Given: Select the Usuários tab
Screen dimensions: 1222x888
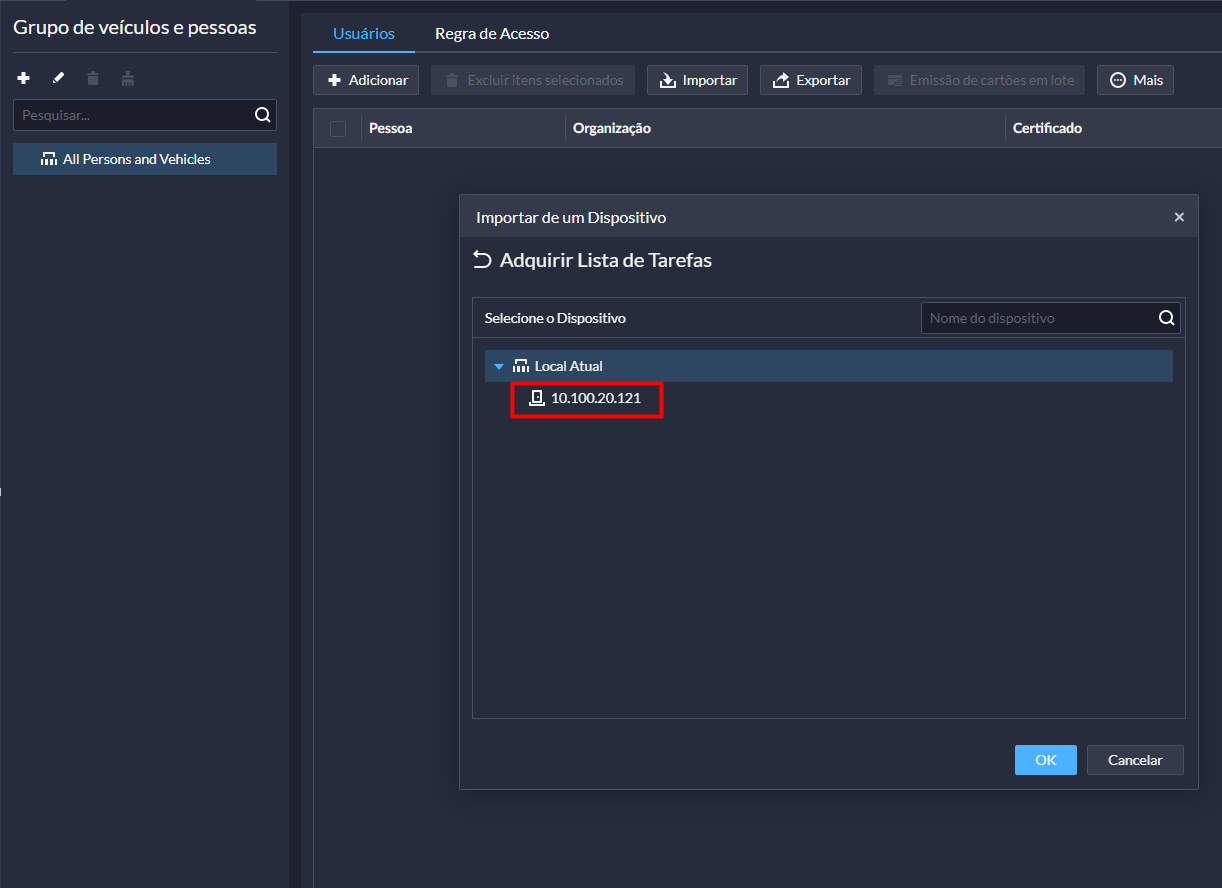Looking at the screenshot, I should coord(363,34).
